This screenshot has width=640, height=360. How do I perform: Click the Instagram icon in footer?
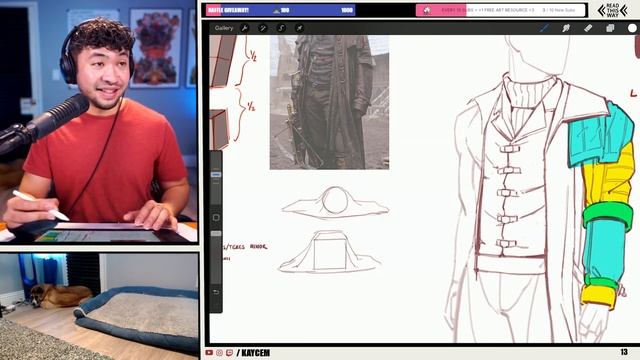tap(219, 352)
